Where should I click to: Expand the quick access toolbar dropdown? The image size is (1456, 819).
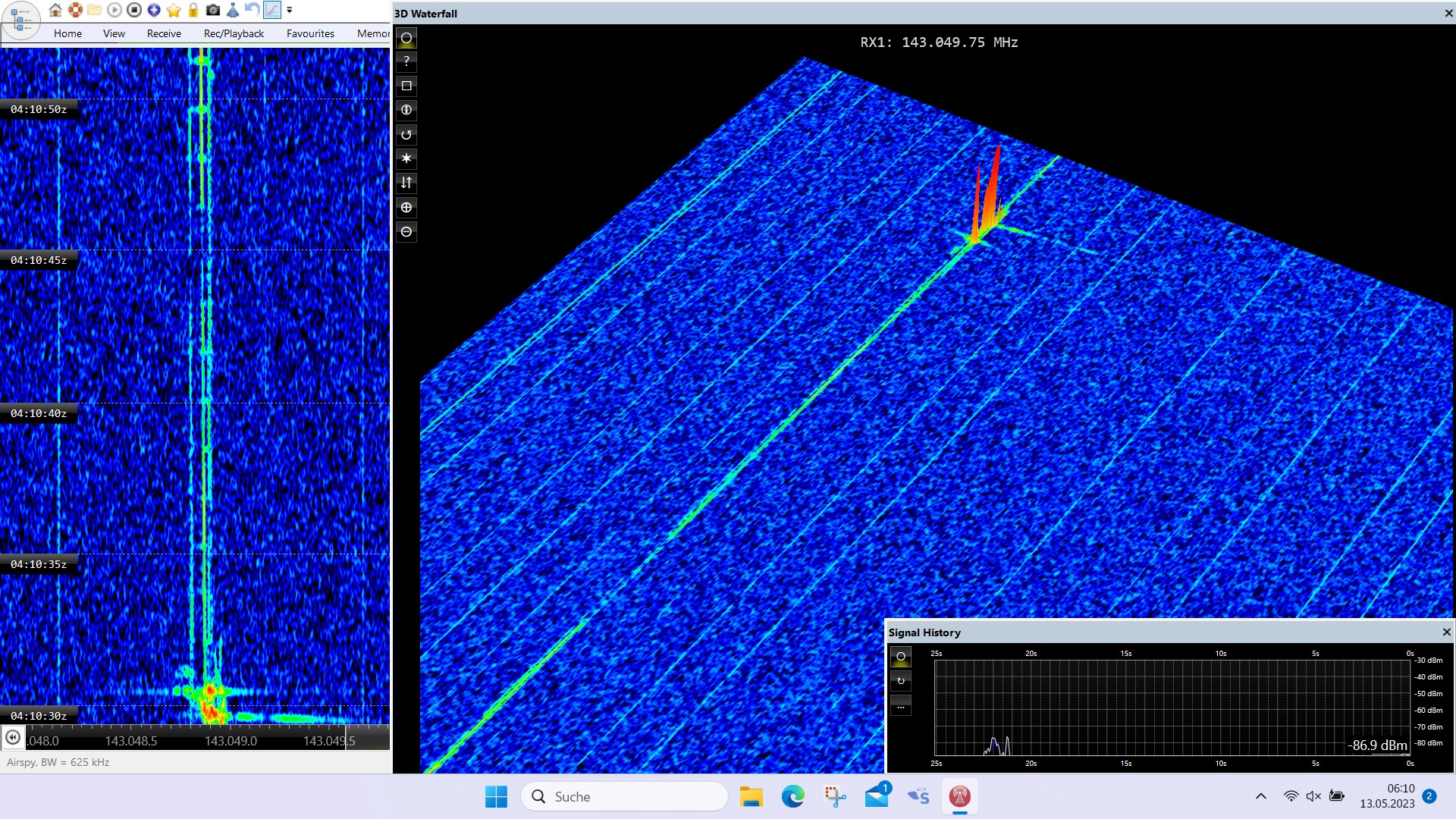click(290, 11)
